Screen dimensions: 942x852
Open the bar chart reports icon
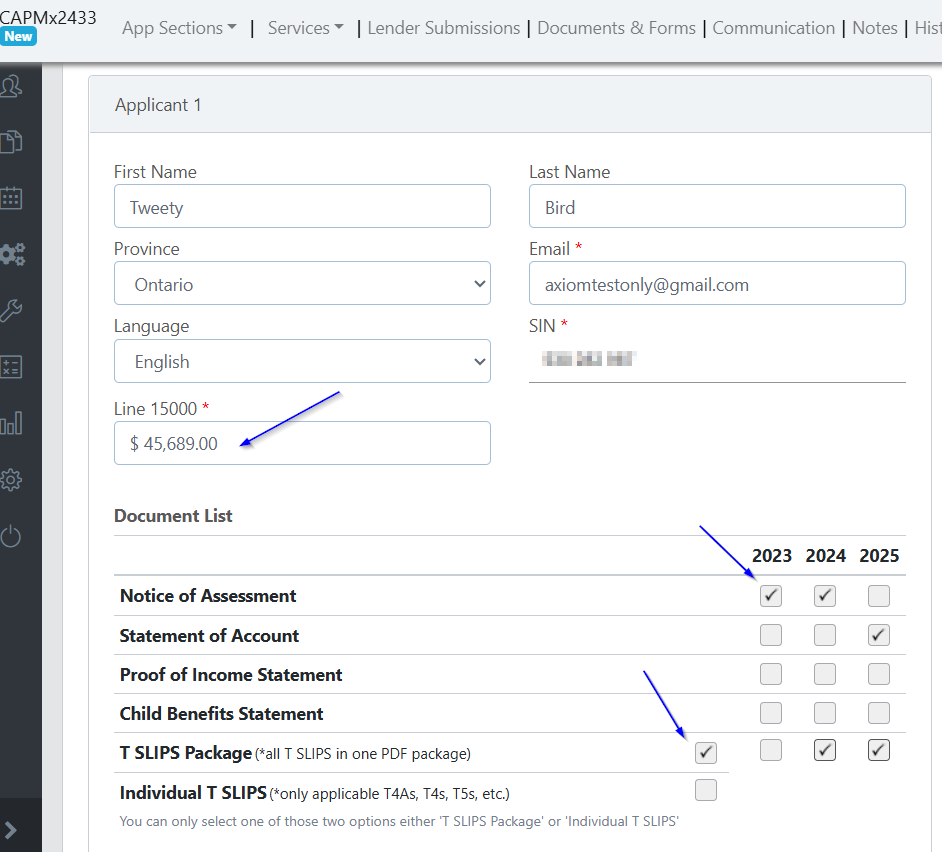click(11, 424)
